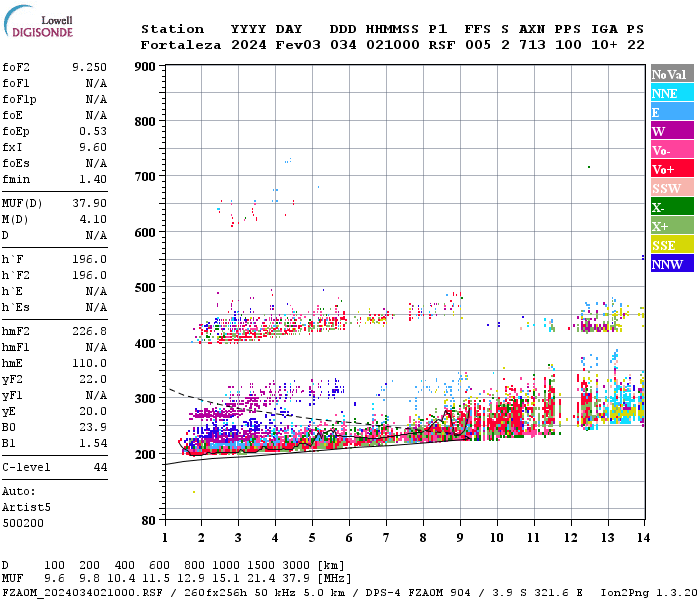Image resolution: width=700 pixels, height=600 pixels.
Task: Click the foEp value 0.53
Action: (93, 131)
